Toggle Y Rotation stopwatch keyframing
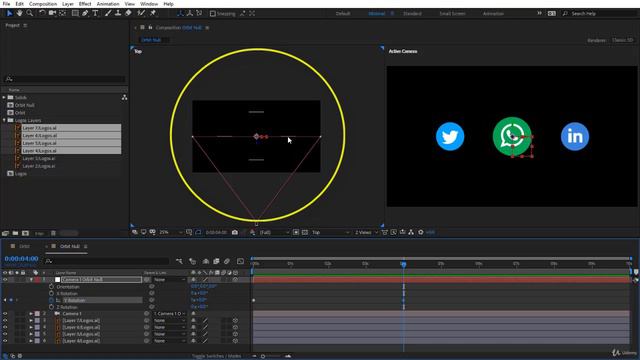Screen dimensions: 640x360 point(51,300)
